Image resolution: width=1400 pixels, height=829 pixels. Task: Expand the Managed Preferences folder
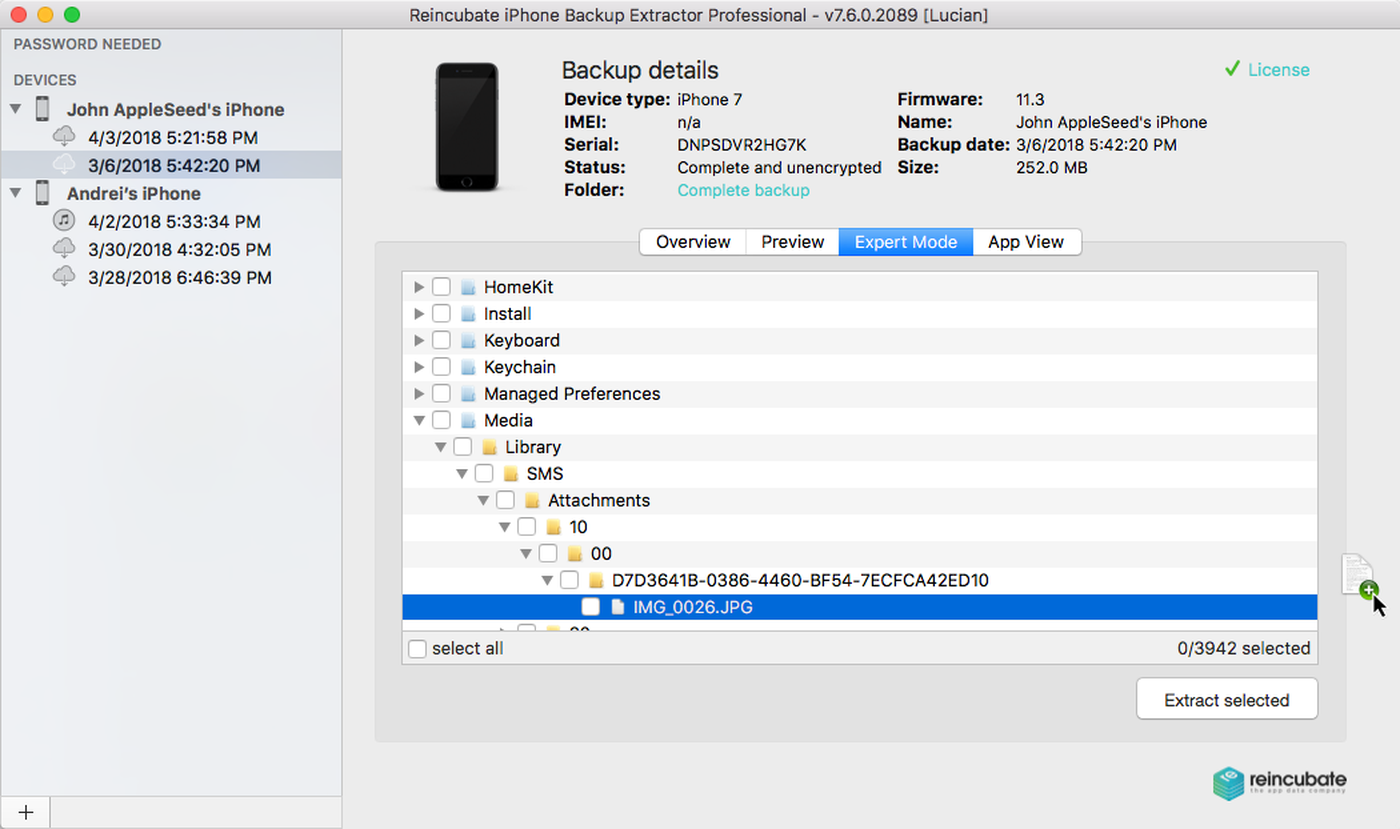419,394
